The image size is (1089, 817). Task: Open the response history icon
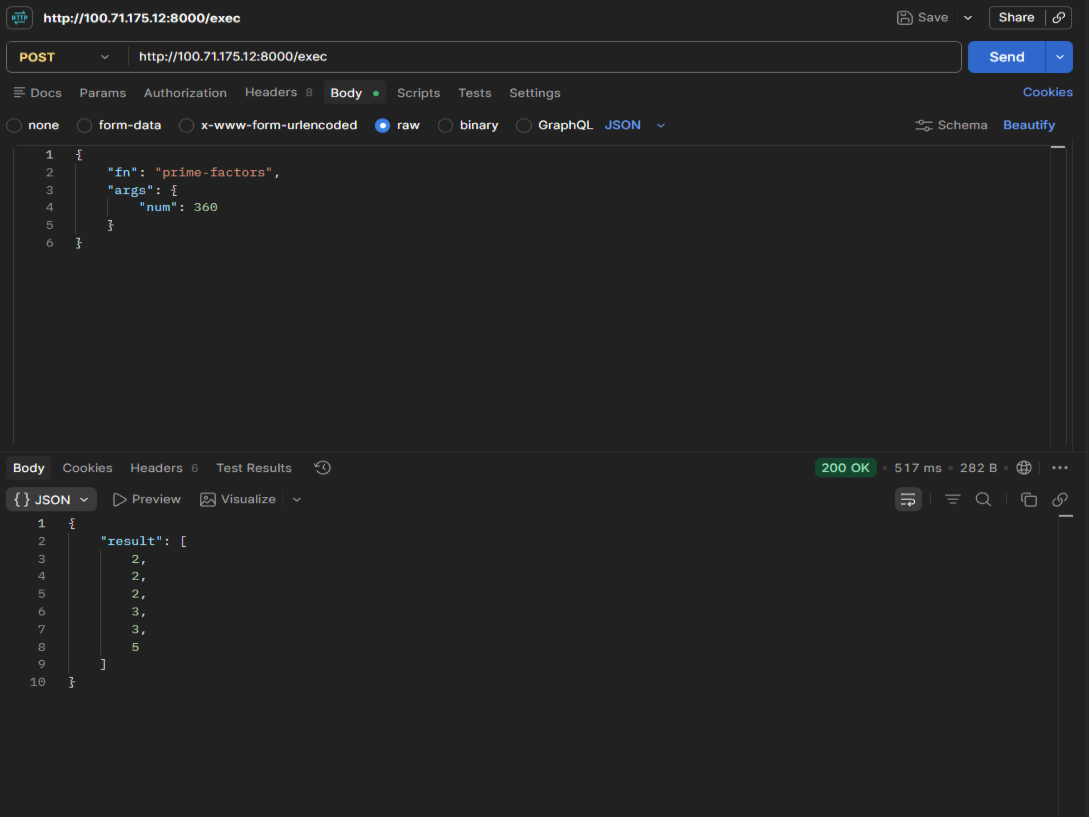click(x=322, y=468)
